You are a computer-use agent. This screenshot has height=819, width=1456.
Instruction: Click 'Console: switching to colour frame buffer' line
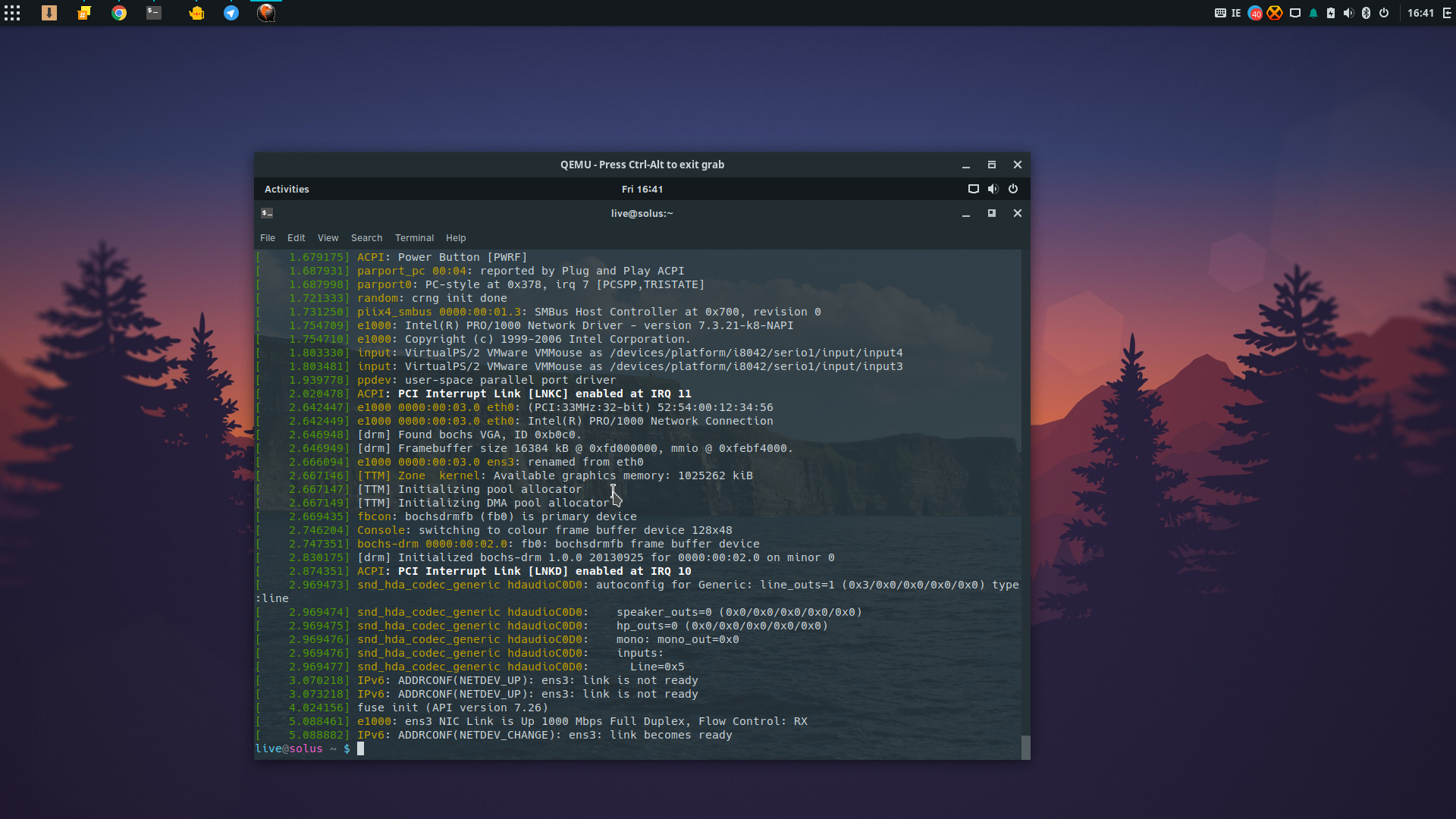click(x=544, y=530)
